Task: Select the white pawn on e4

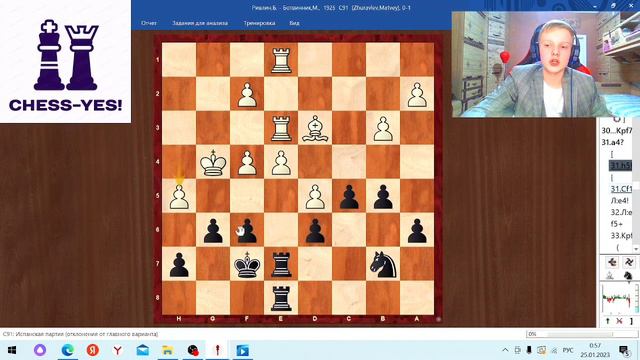Action: click(x=281, y=163)
